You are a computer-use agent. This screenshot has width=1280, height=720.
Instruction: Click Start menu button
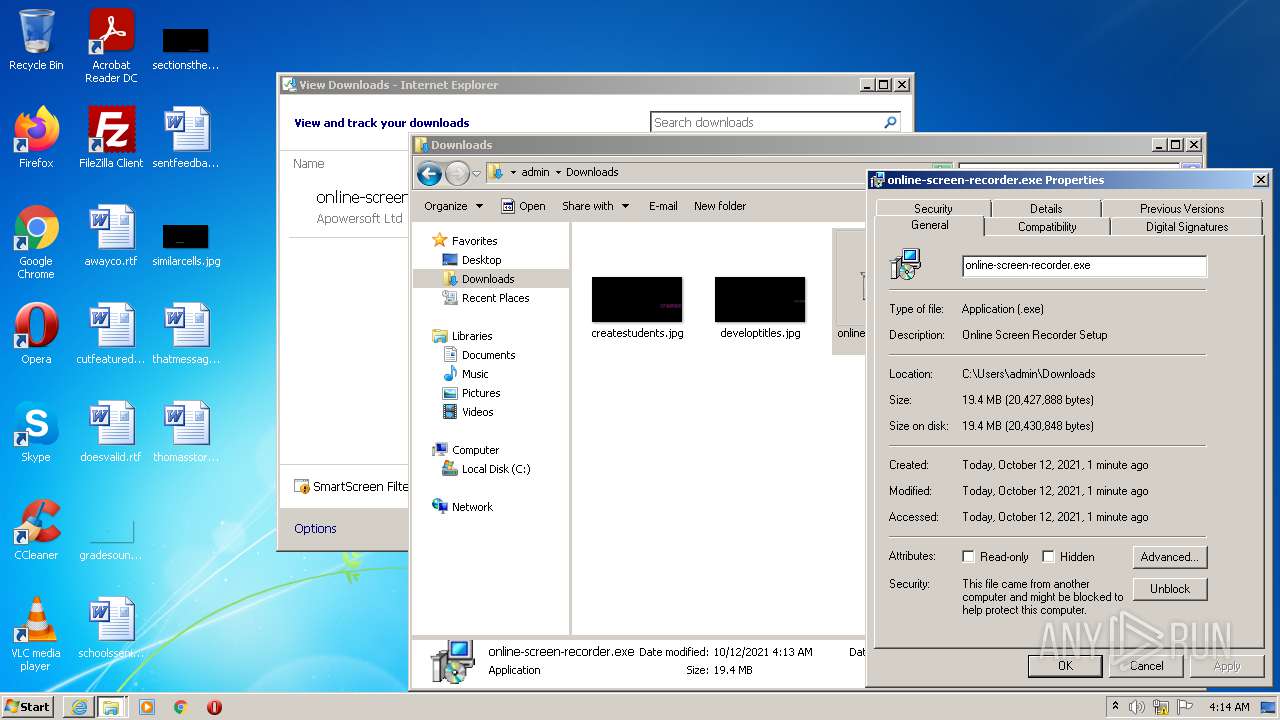[x=28, y=707]
